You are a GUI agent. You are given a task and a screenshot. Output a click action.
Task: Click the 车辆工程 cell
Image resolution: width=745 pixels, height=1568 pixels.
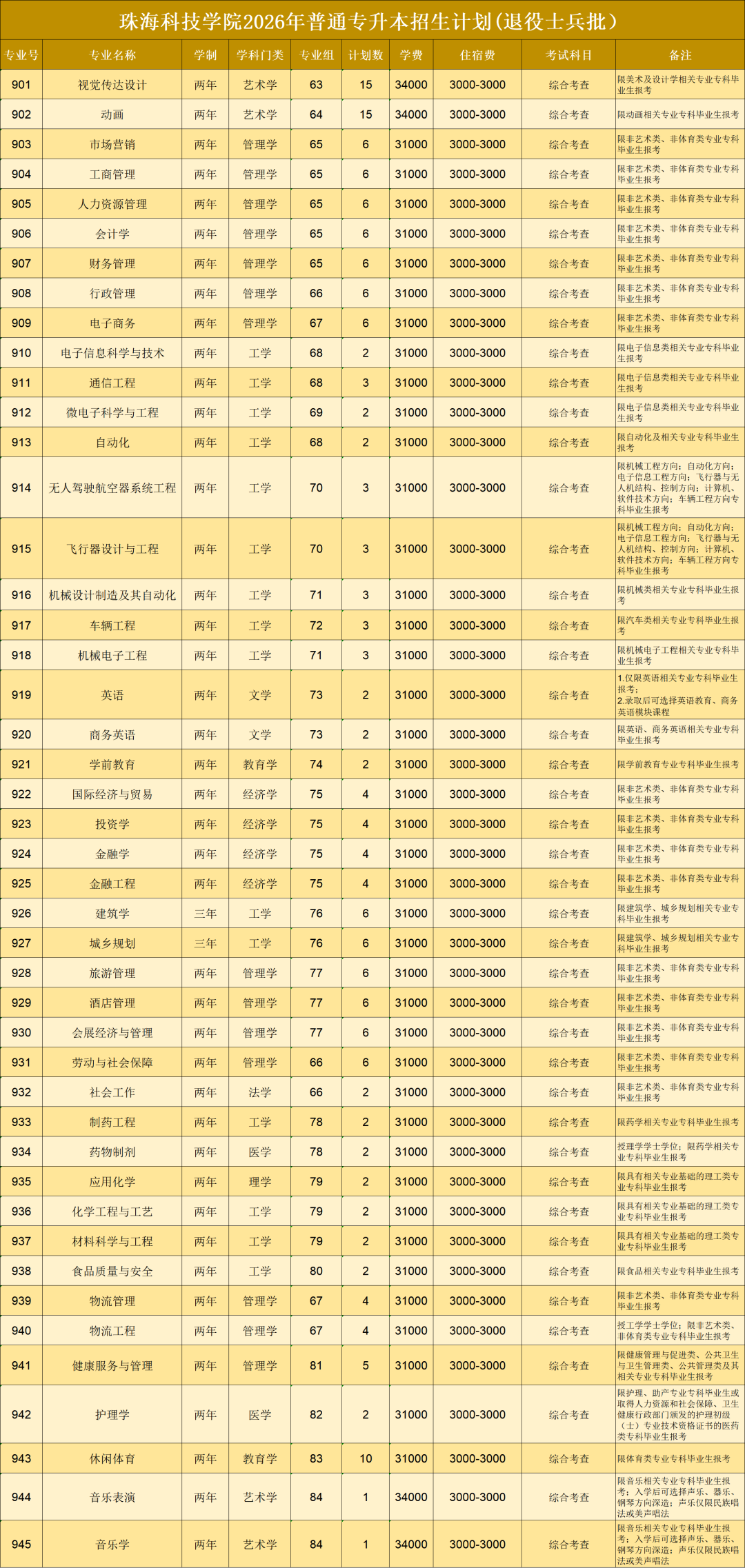(x=112, y=625)
